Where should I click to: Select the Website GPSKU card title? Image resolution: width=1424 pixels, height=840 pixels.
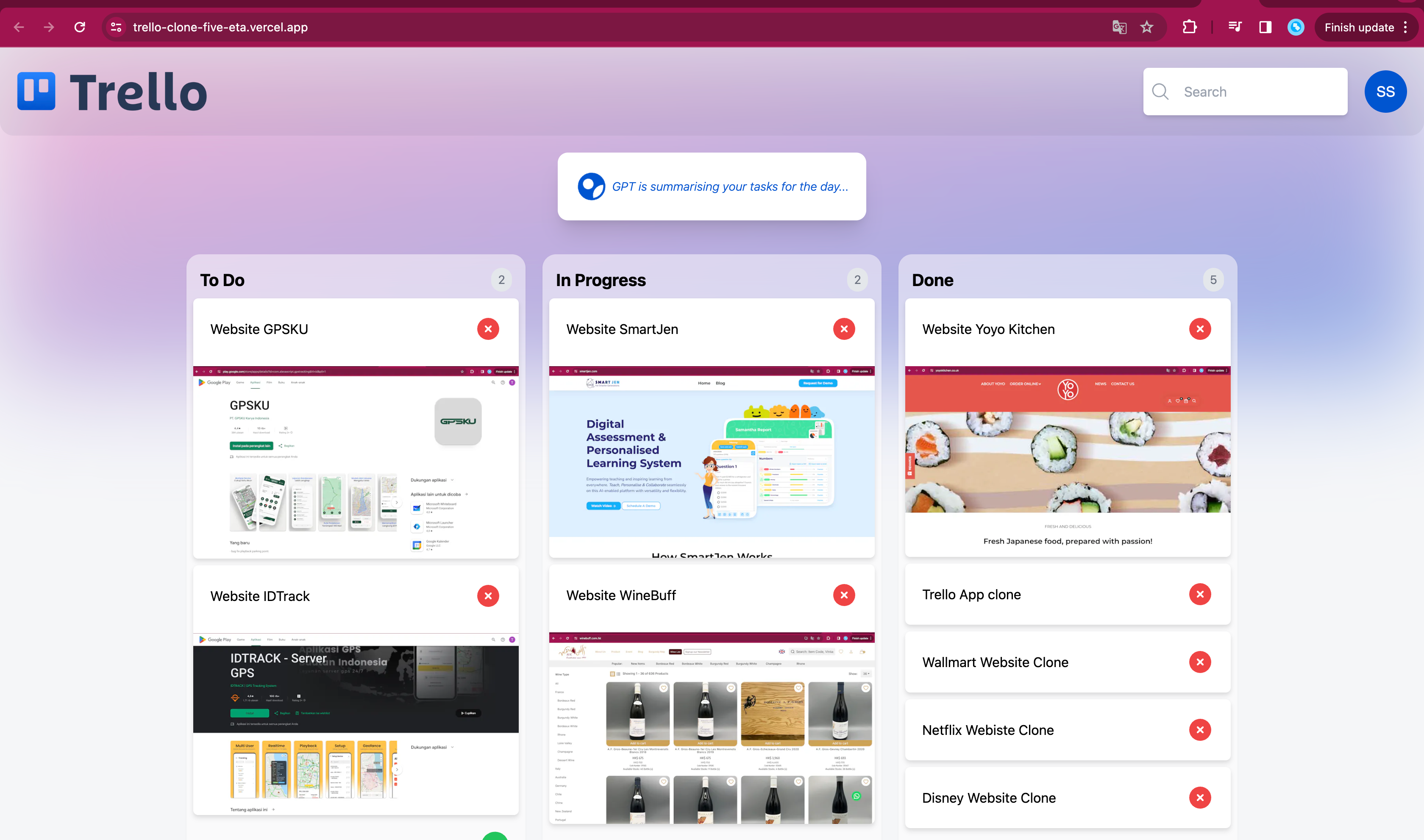(x=259, y=329)
